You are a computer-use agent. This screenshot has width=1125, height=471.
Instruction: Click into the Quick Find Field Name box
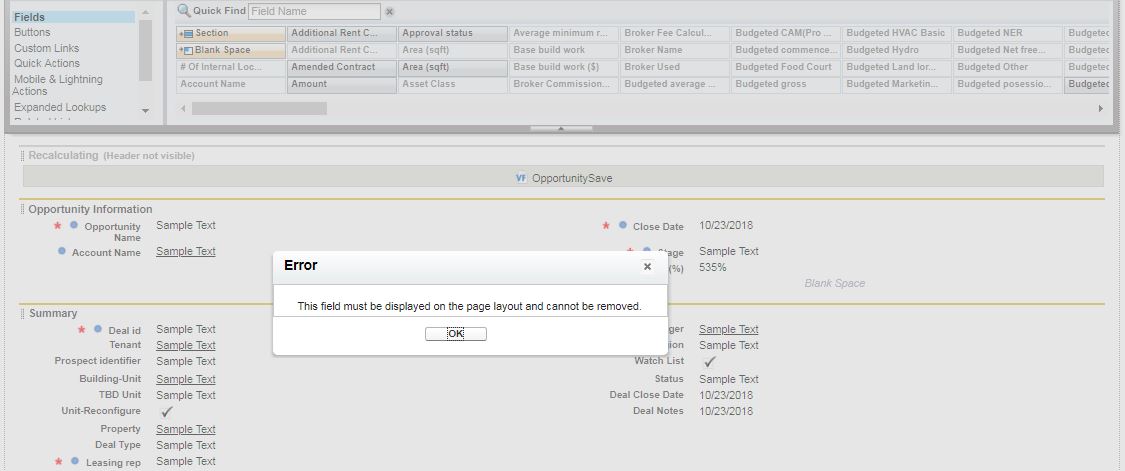pyautogui.click(x=314, y=11)
